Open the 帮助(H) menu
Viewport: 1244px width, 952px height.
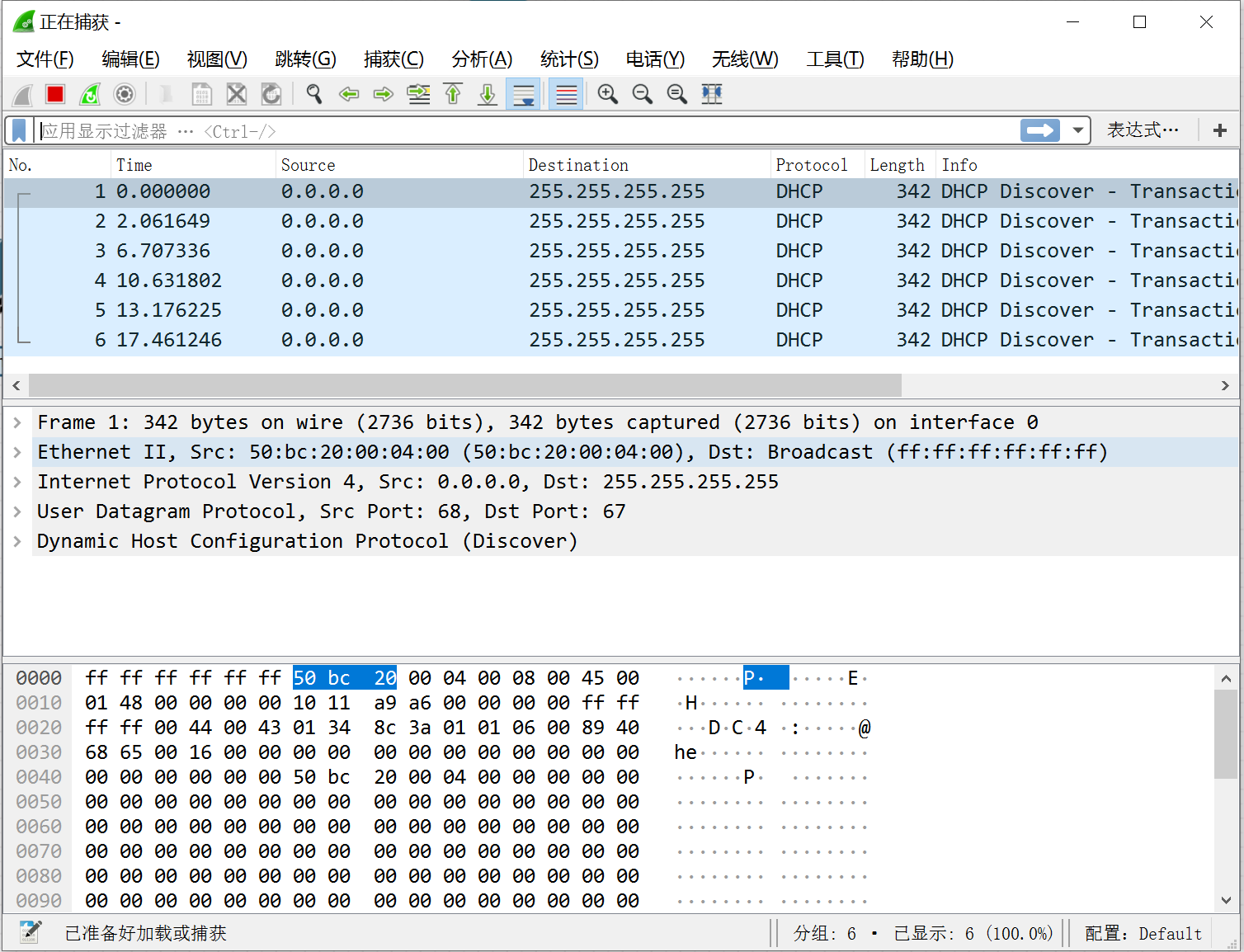point(922,59)
